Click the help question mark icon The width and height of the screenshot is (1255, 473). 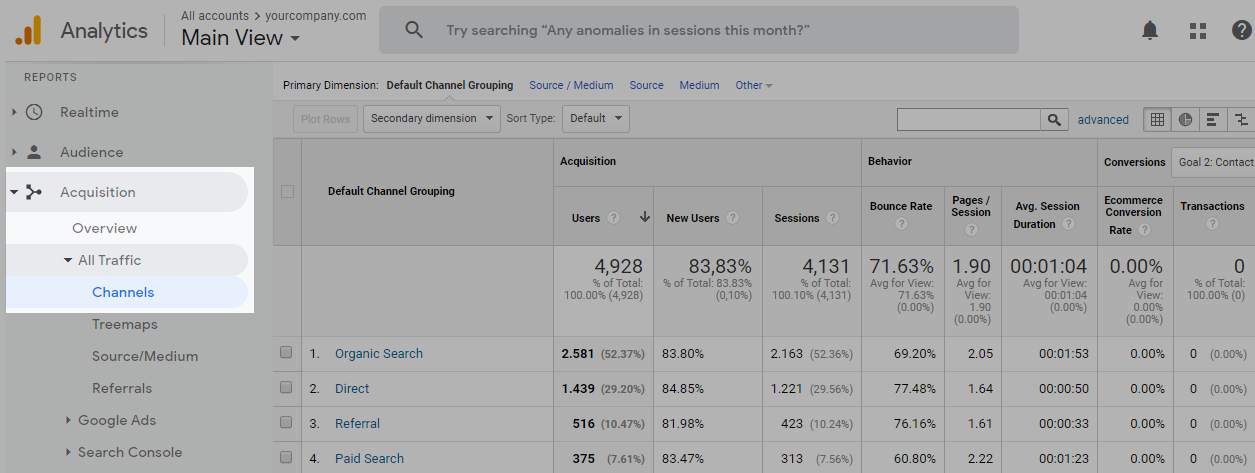tap(1241, 31)
